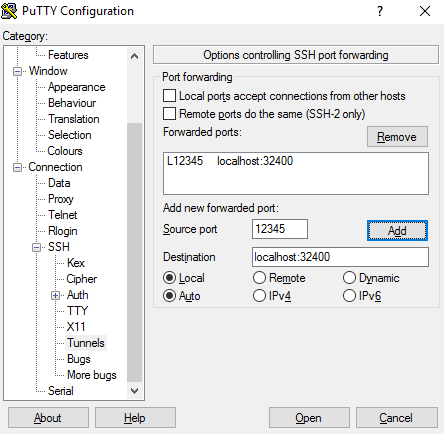
Task: Click the category tree scroll down arrow
Action: (x=134, y=391)
